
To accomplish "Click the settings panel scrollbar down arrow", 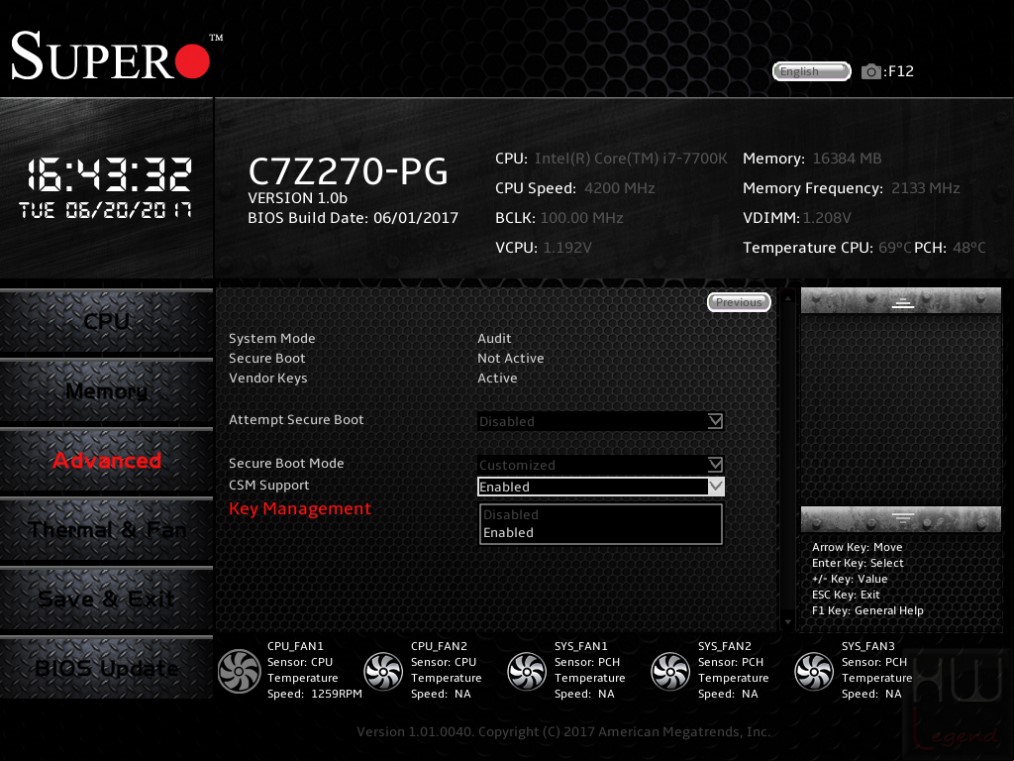I will click(788, 622).
